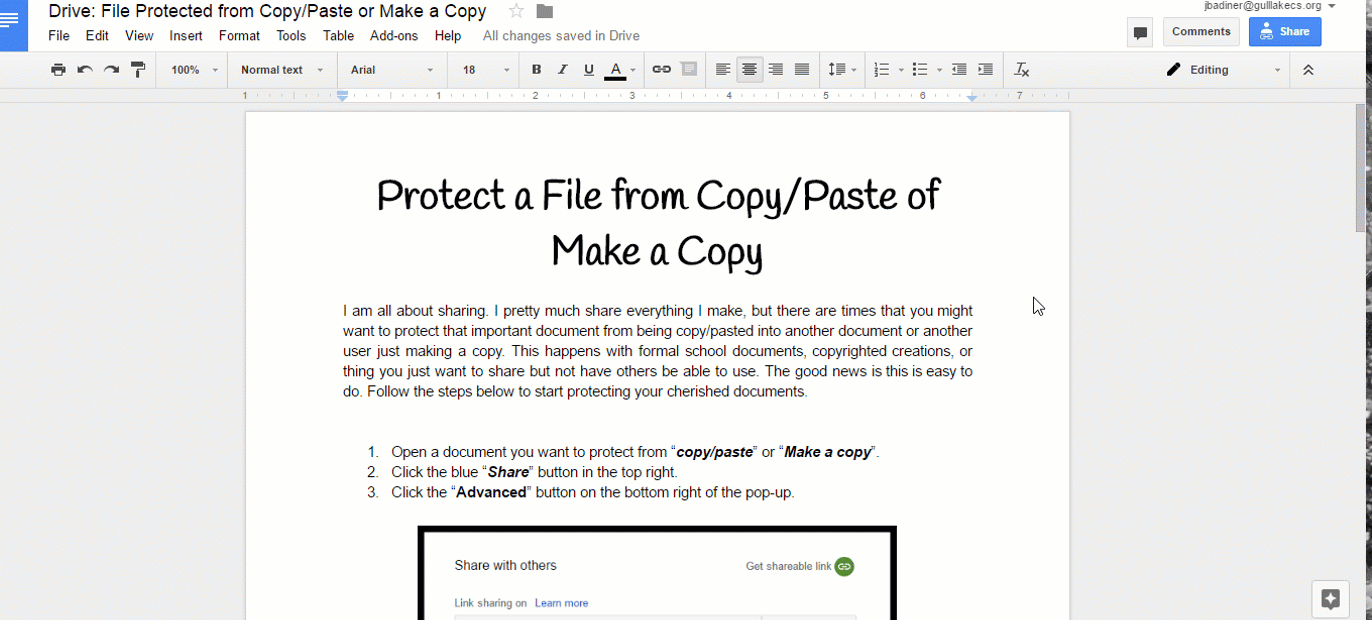Click 'All changes saved in Drive' text
This screenshot has width=1372, height=620.
(x=561, y=36)
